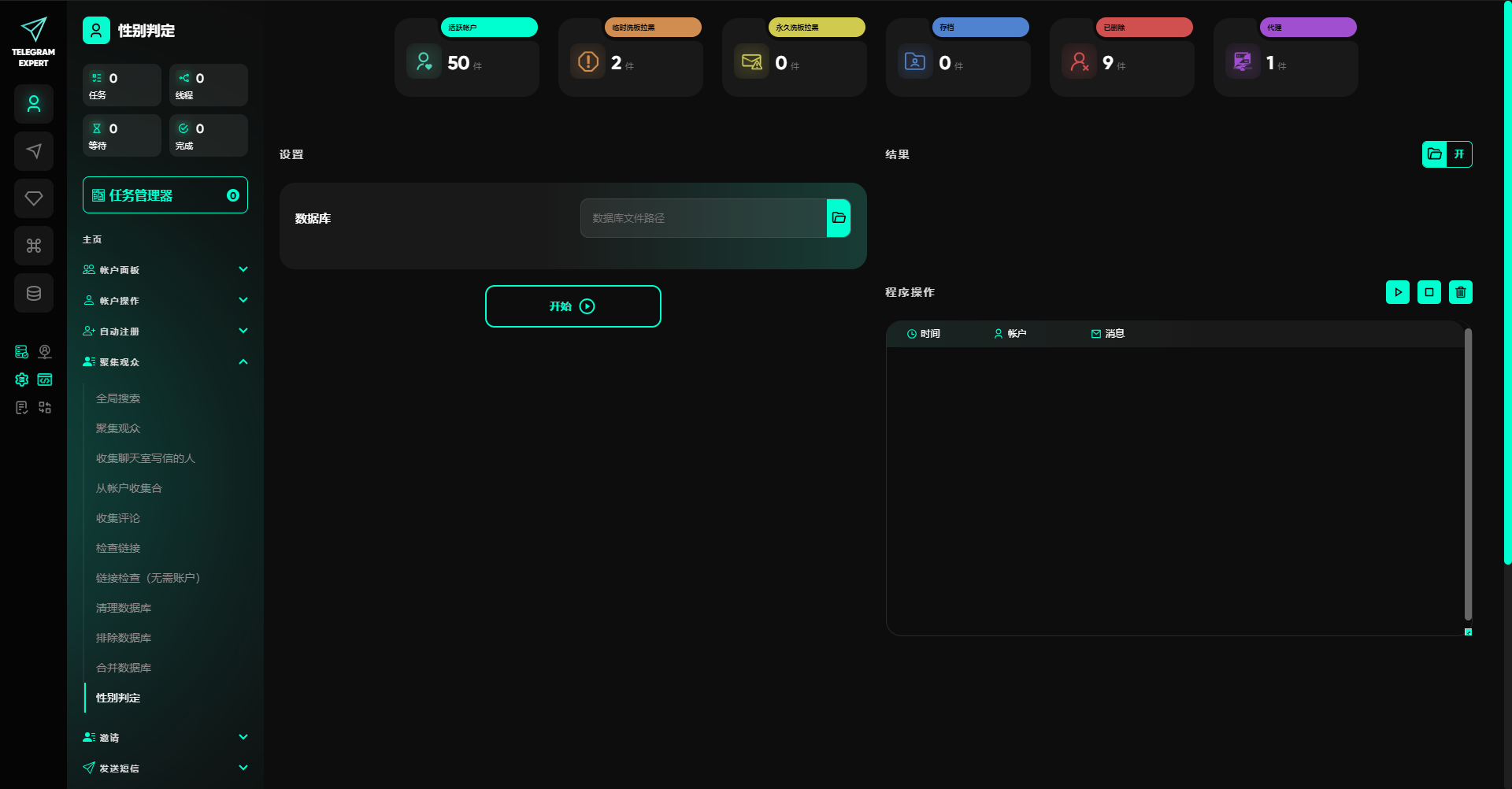
Task: Click the code window icon
Action: click(x=45, y=380)
